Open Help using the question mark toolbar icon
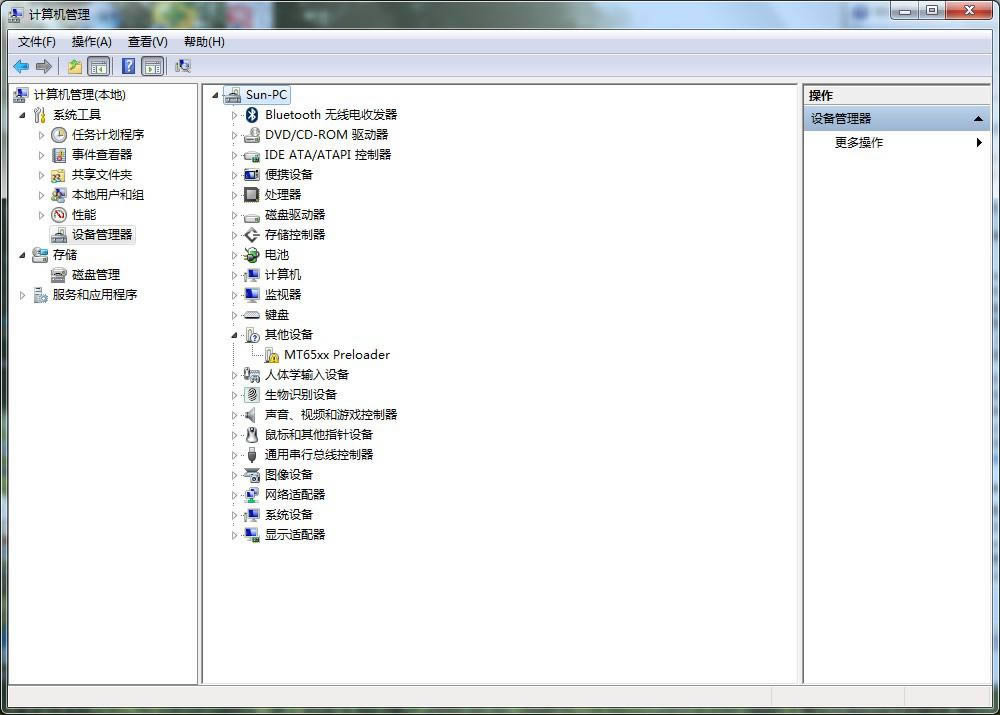 pyautogui.click(x=127, y=66)
